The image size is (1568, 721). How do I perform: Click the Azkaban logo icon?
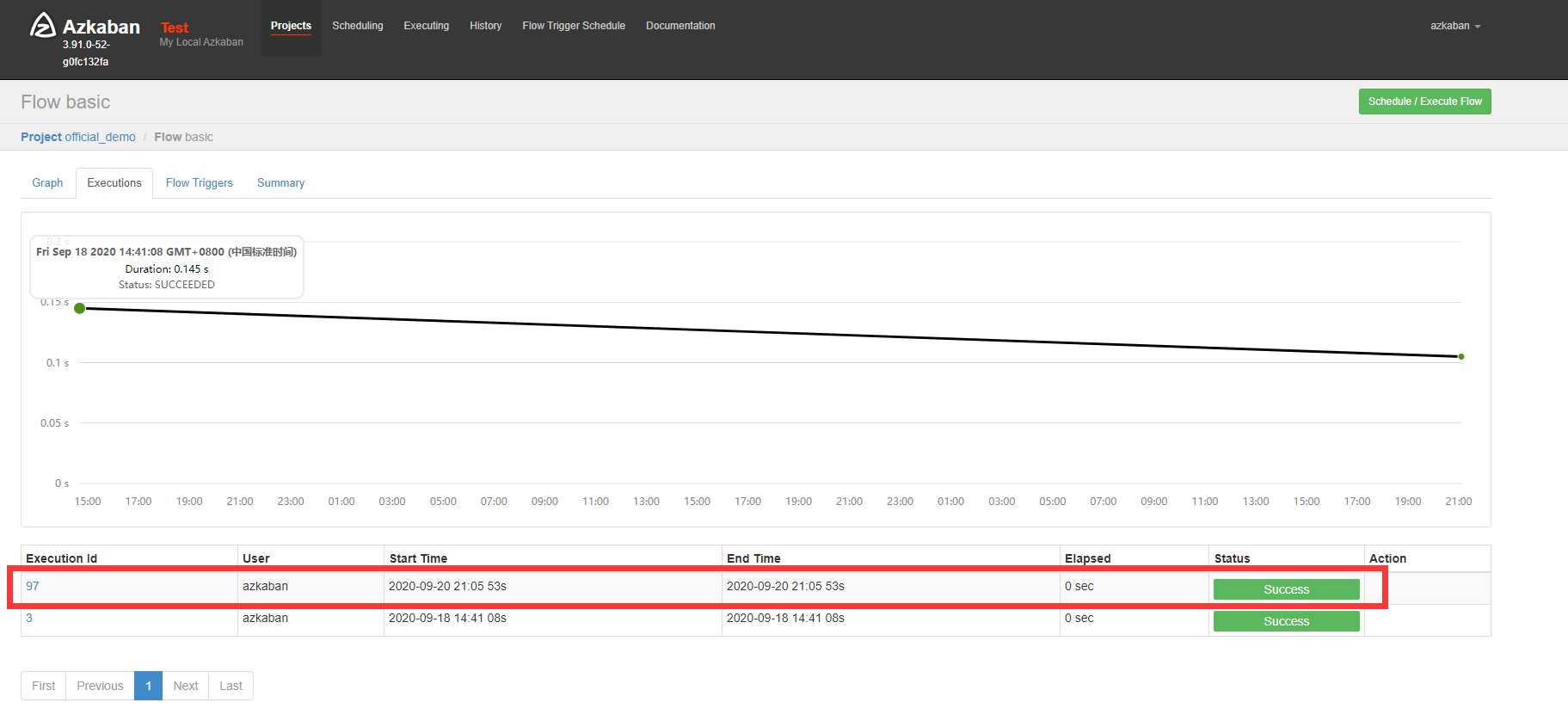point(42,25)
